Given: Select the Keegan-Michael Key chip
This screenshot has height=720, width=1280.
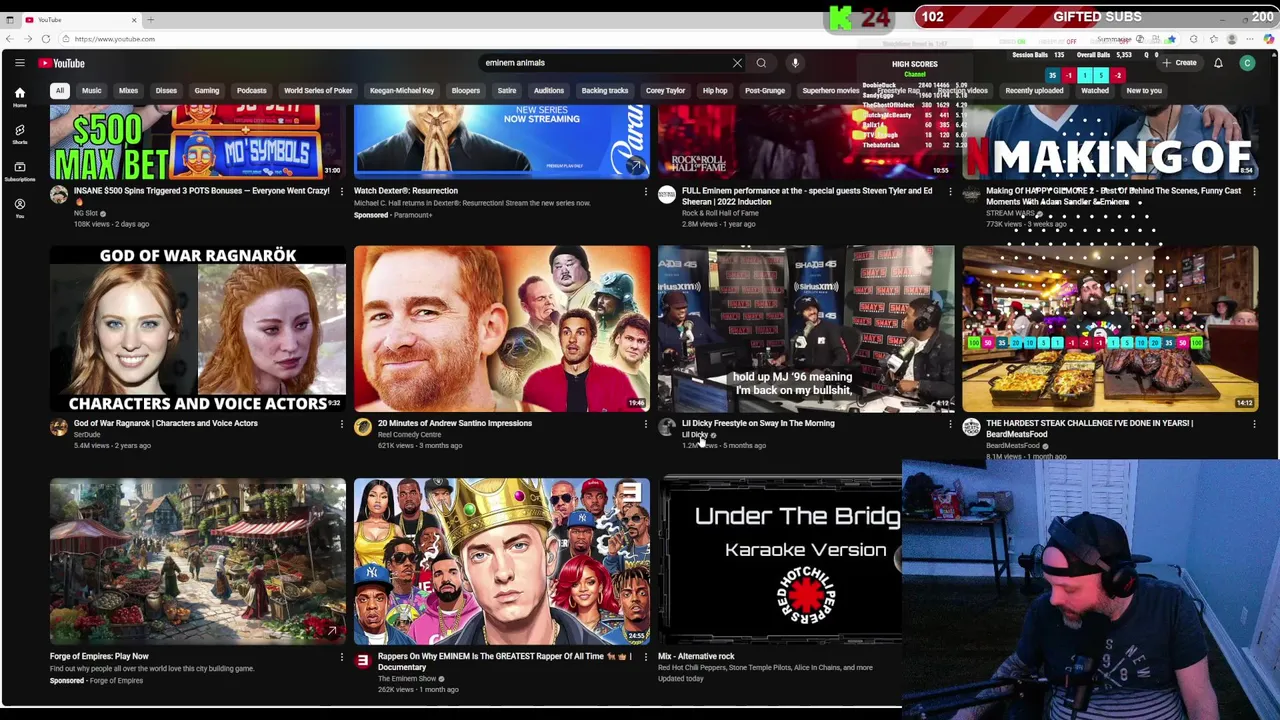Looking at the screenshot, I should pyautogui.click(x=402, y=91).
